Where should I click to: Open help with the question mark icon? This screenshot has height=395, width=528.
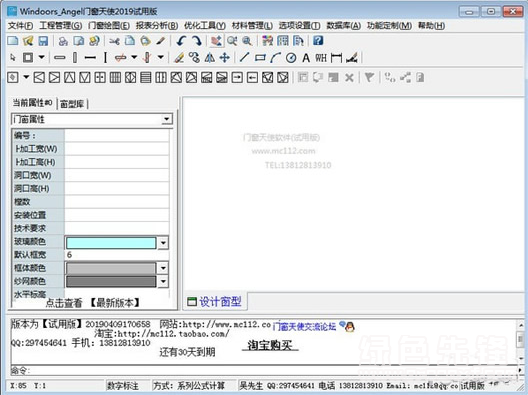coord(318,41)
